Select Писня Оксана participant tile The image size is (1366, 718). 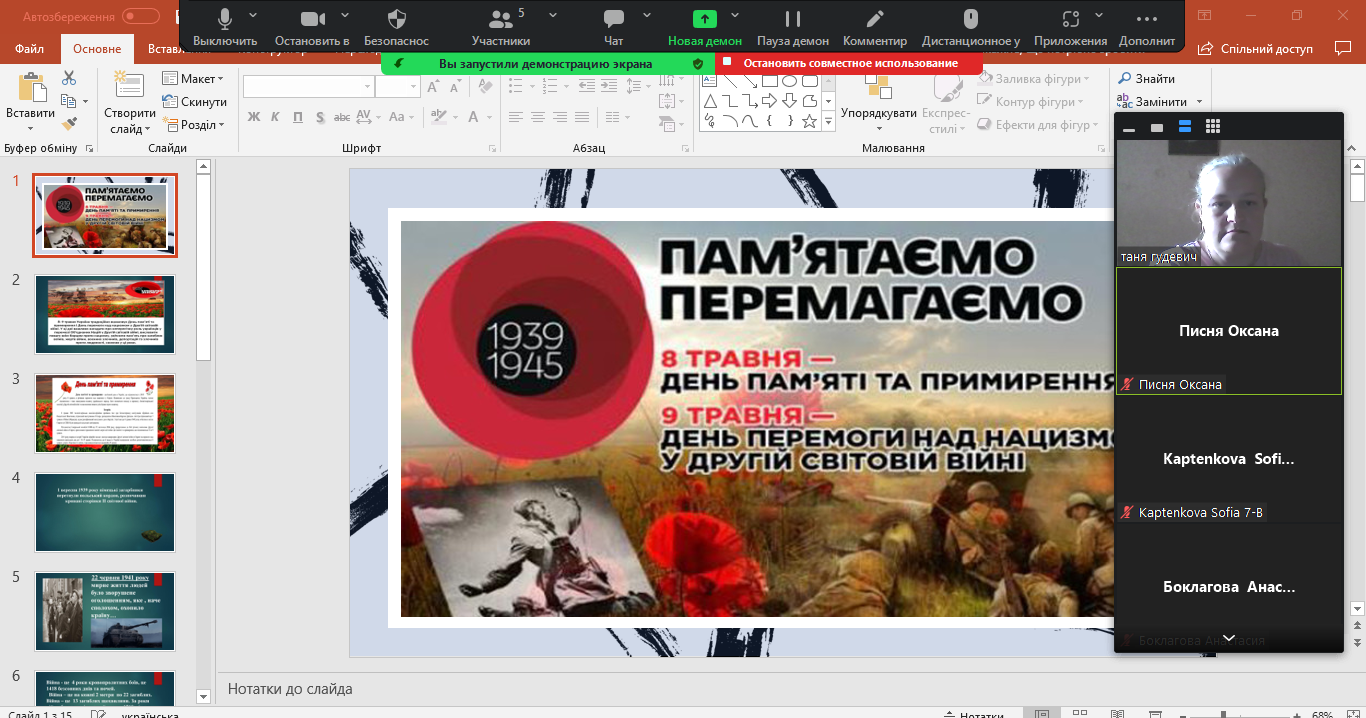[x=1228, y=331]
